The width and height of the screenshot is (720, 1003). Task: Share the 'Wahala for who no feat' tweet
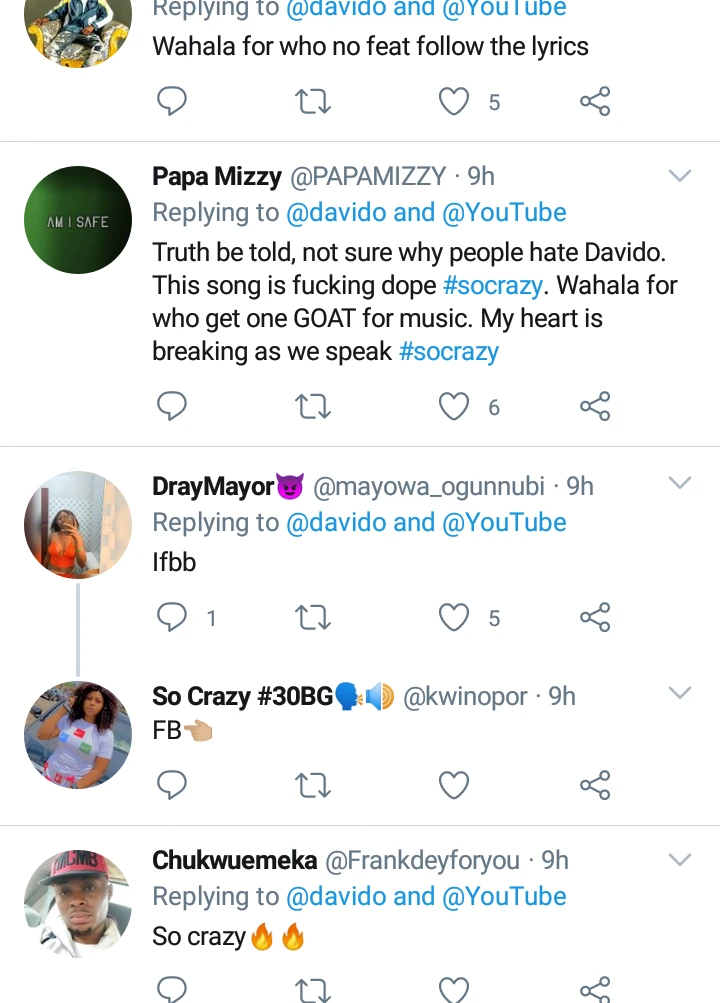(595, 101)
